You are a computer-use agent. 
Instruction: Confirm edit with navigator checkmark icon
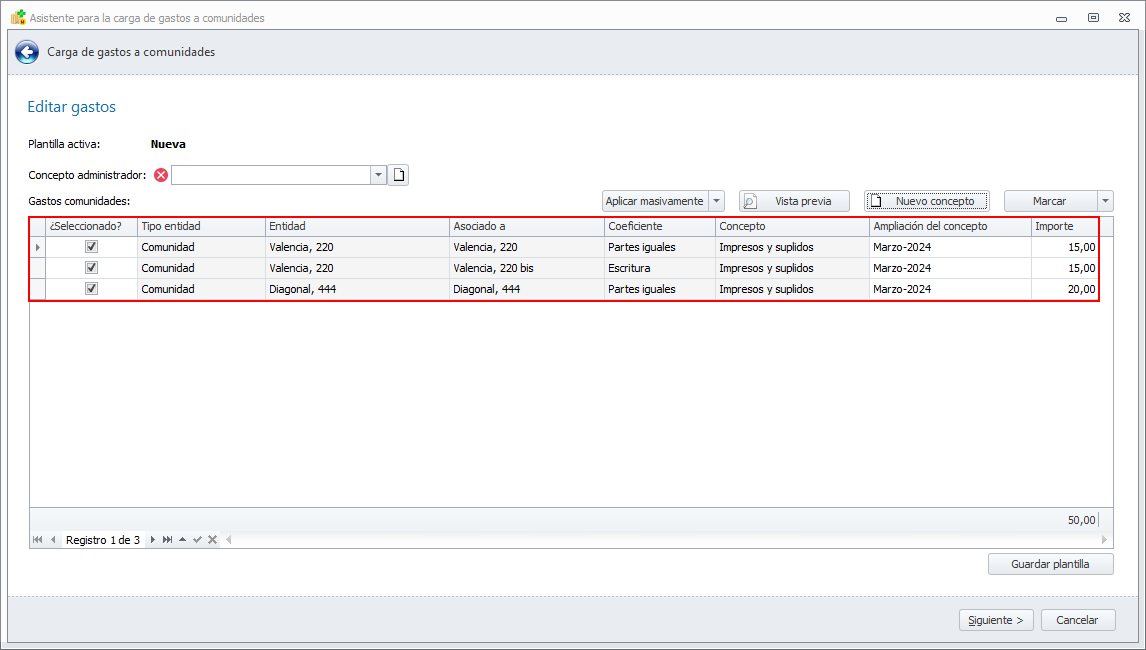(197, 540)
